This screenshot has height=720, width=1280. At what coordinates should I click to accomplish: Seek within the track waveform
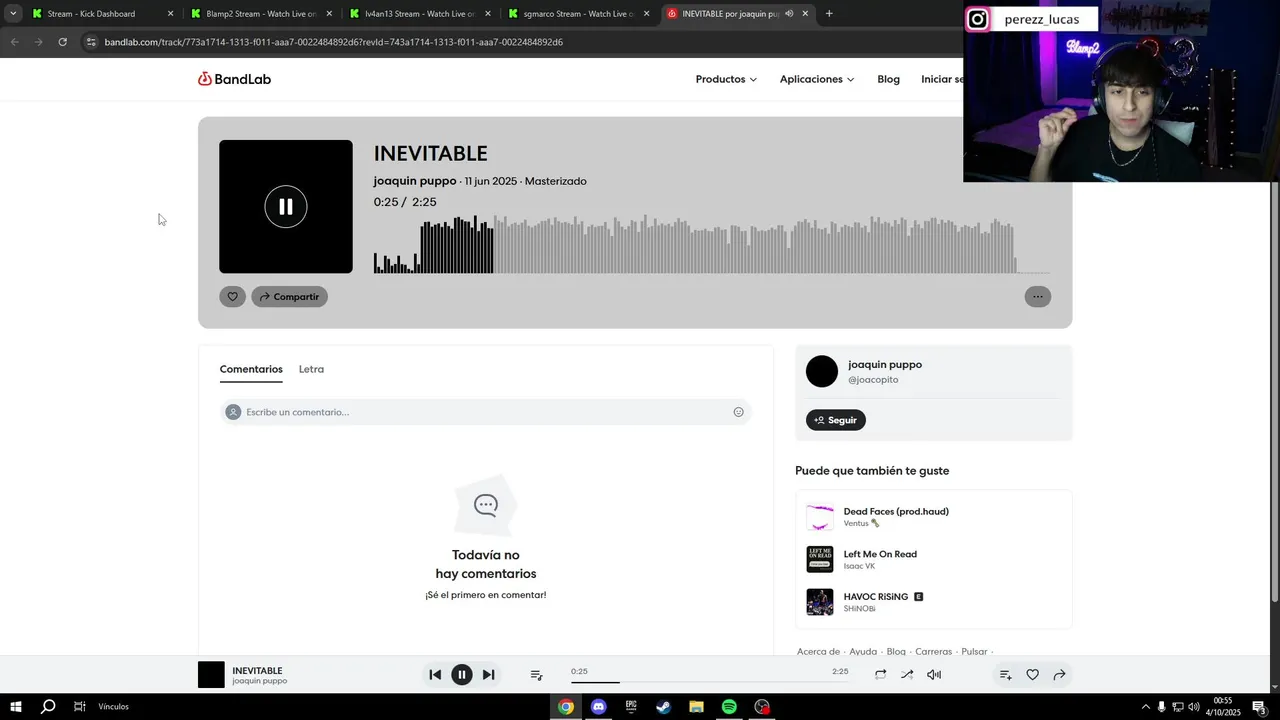(711, 244)
